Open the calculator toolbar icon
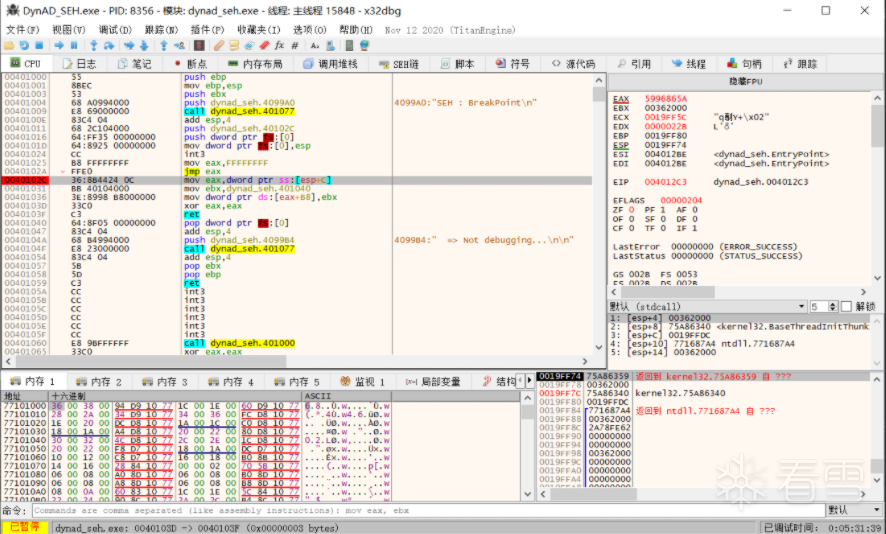 (x=350, y=46)
